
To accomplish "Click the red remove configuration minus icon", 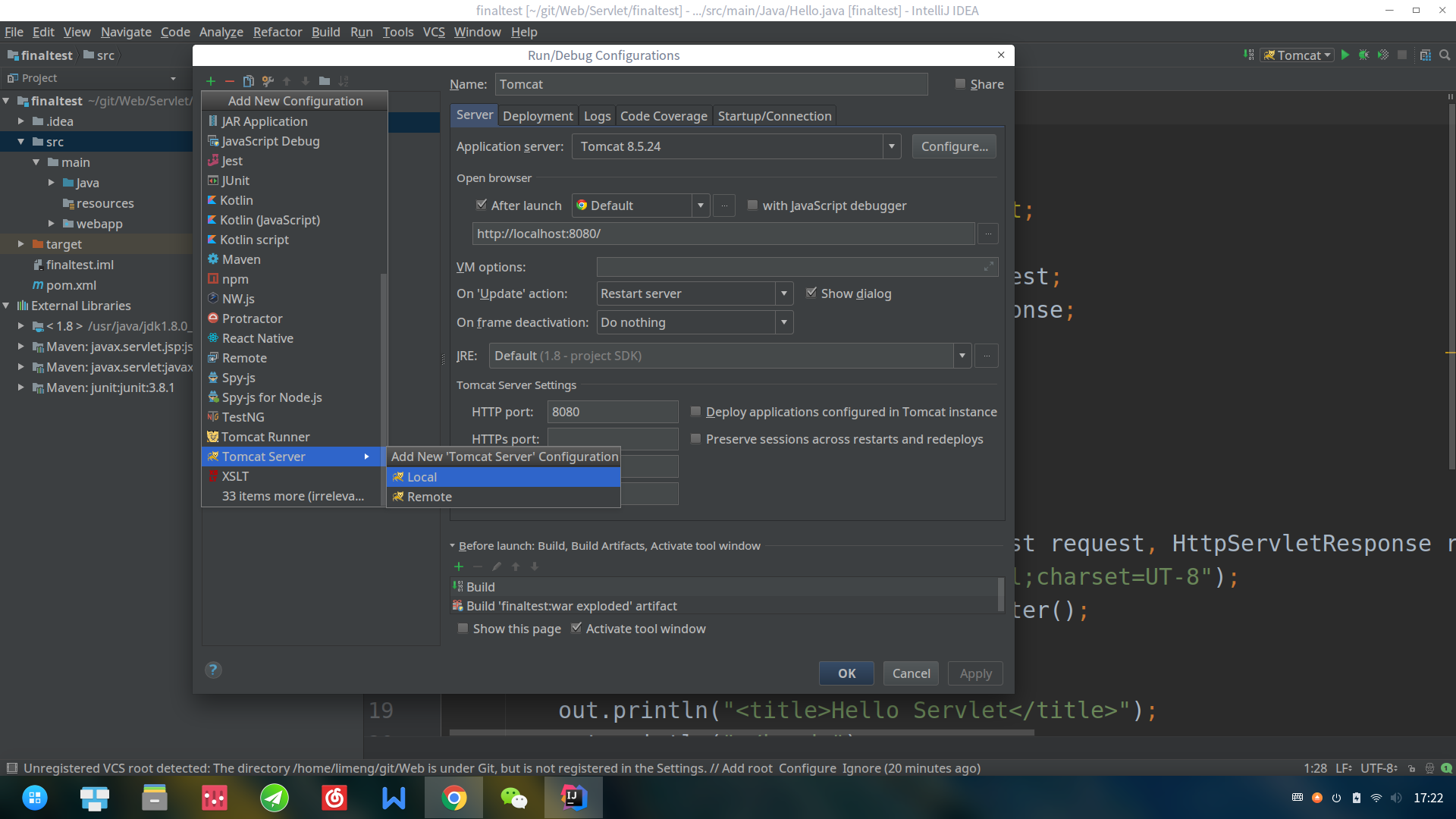I will coord(230,81).
